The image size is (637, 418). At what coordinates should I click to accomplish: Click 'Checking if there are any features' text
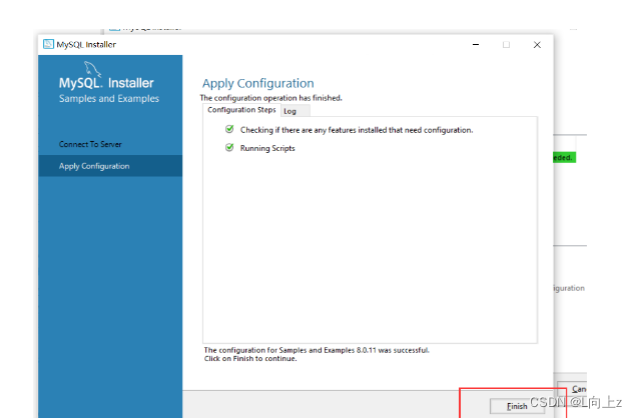coord(356,130)
